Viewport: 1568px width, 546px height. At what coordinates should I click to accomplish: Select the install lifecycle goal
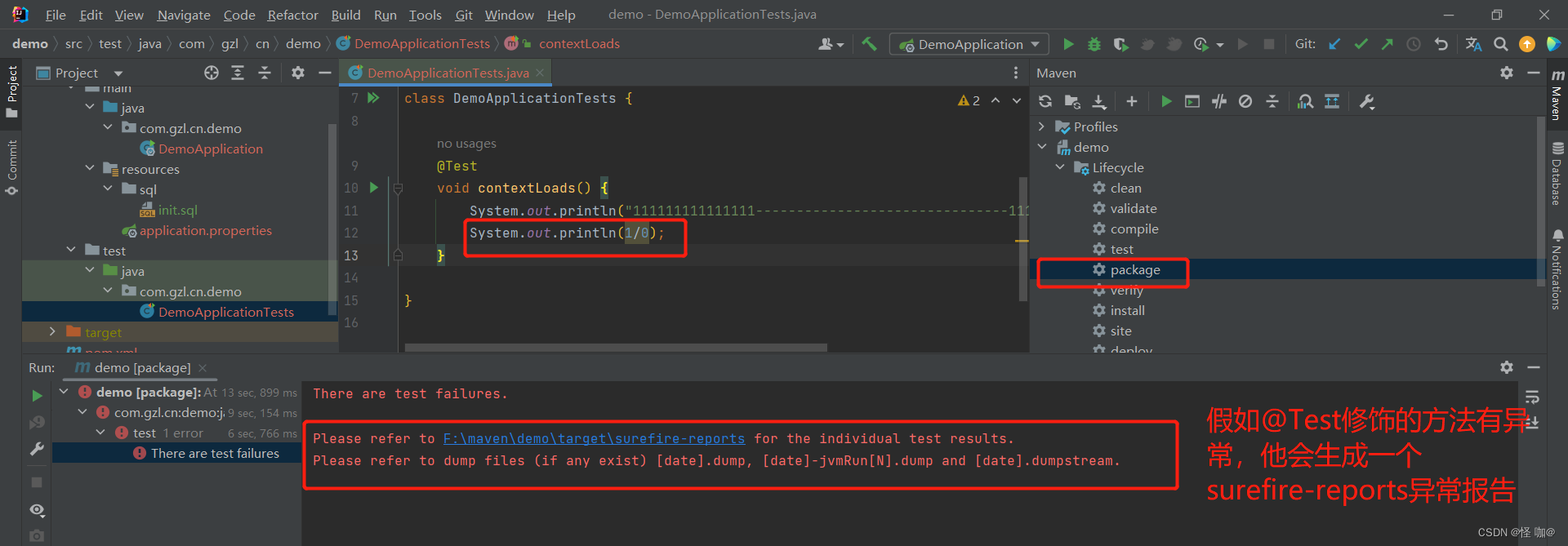pyautogui.click(x=1127, y=310)
